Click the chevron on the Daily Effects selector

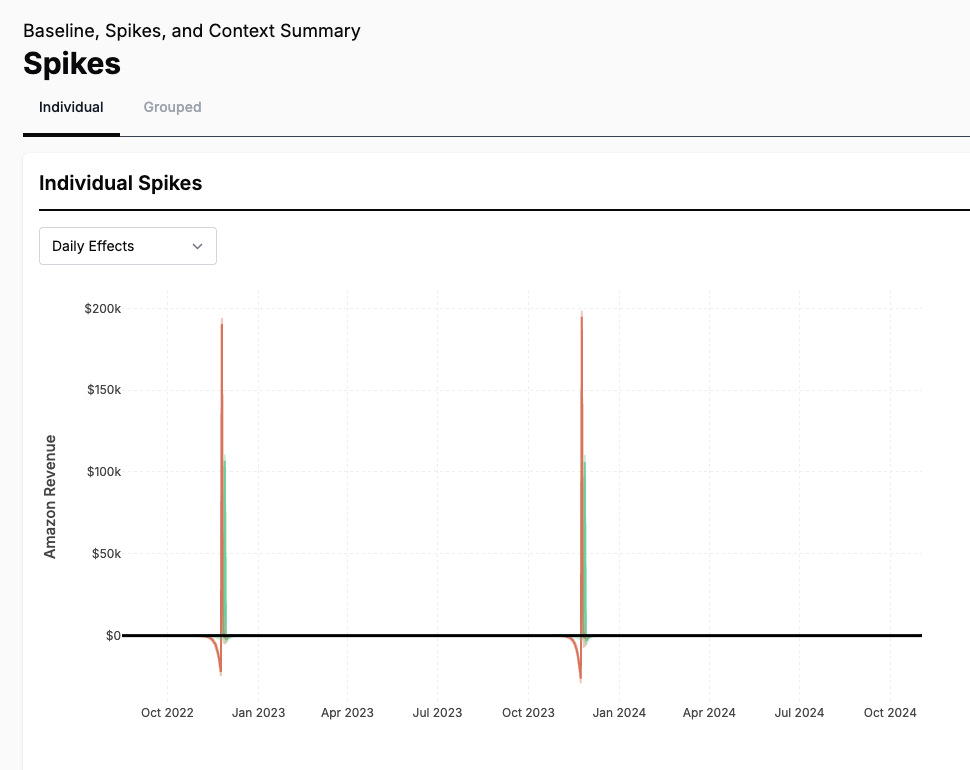(198, 245)
